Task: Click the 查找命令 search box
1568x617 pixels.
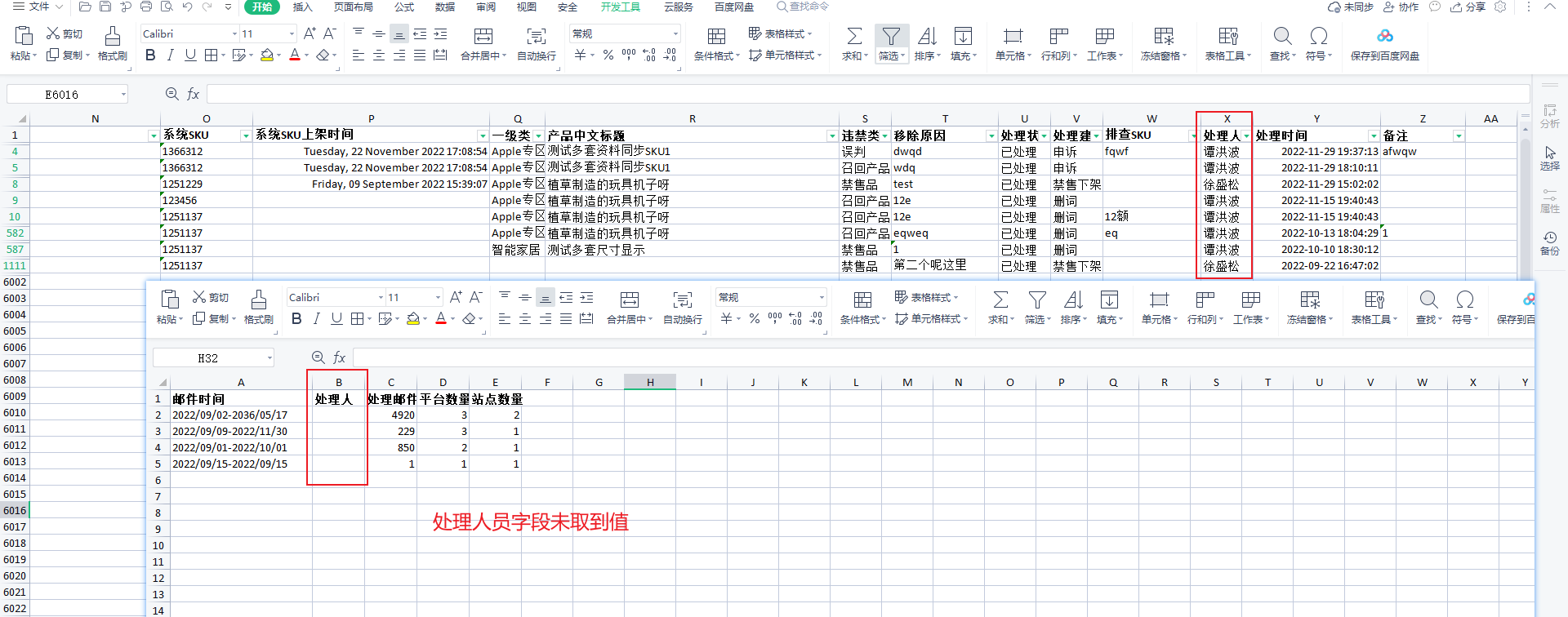Action: 803,7
